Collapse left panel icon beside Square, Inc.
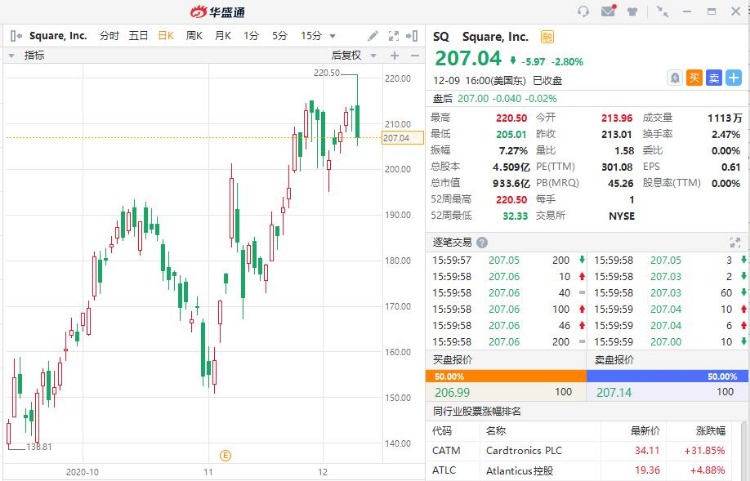 click(x=16, y=36)
